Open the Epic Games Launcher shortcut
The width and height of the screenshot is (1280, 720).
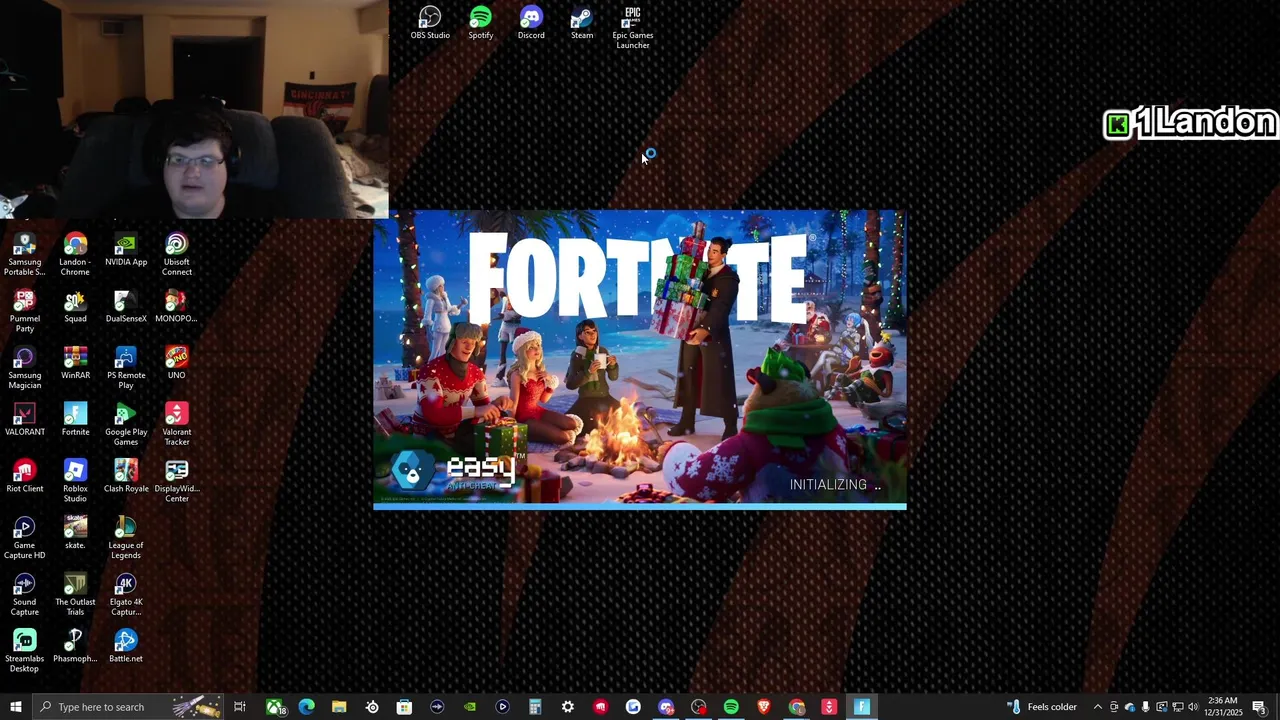click(633, 28)
